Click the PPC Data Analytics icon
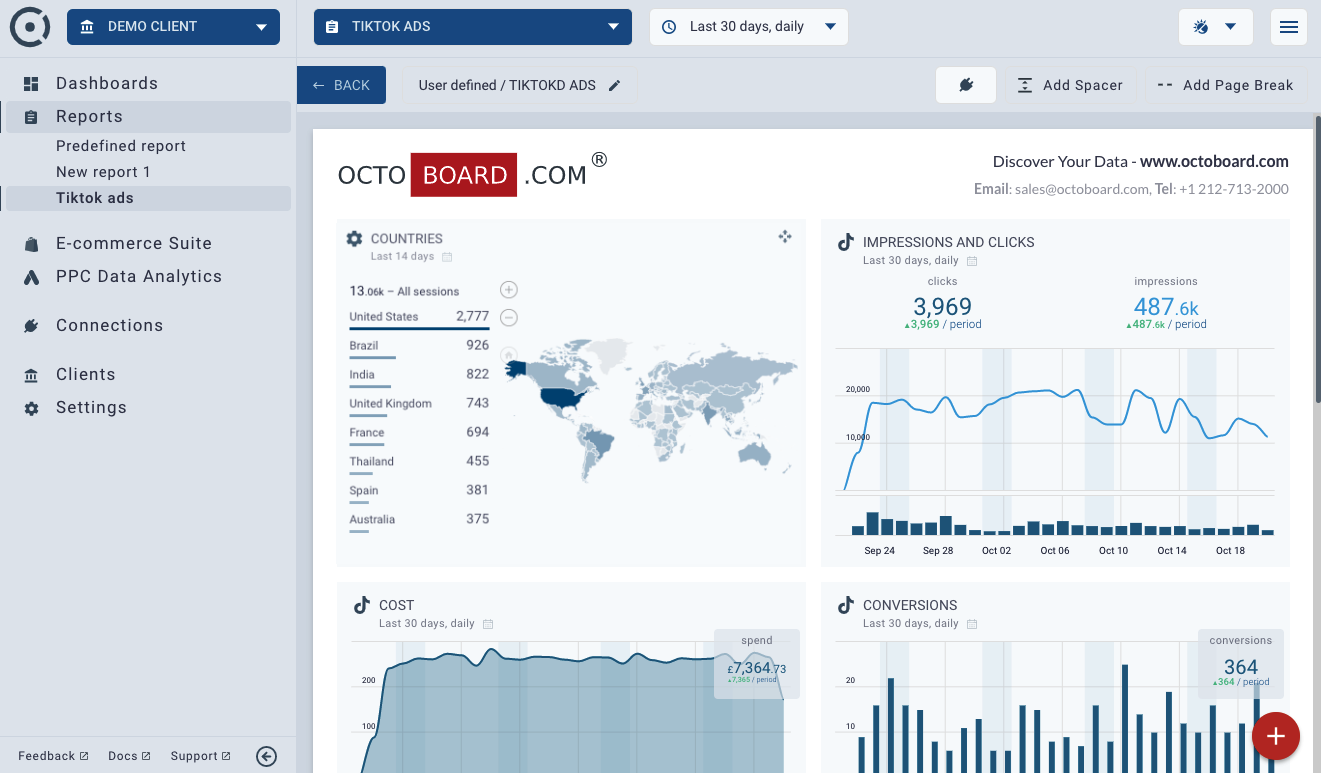Screen dimensions: 1321x773 point(31,277)
